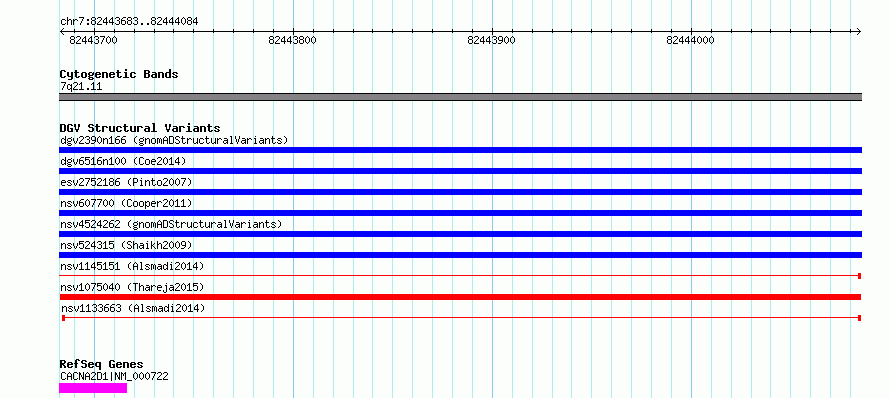Click the chr7:82443683..82444084 coordinate label
The height and width of the screenshot is (398, 890).
[x=129, y=22]
